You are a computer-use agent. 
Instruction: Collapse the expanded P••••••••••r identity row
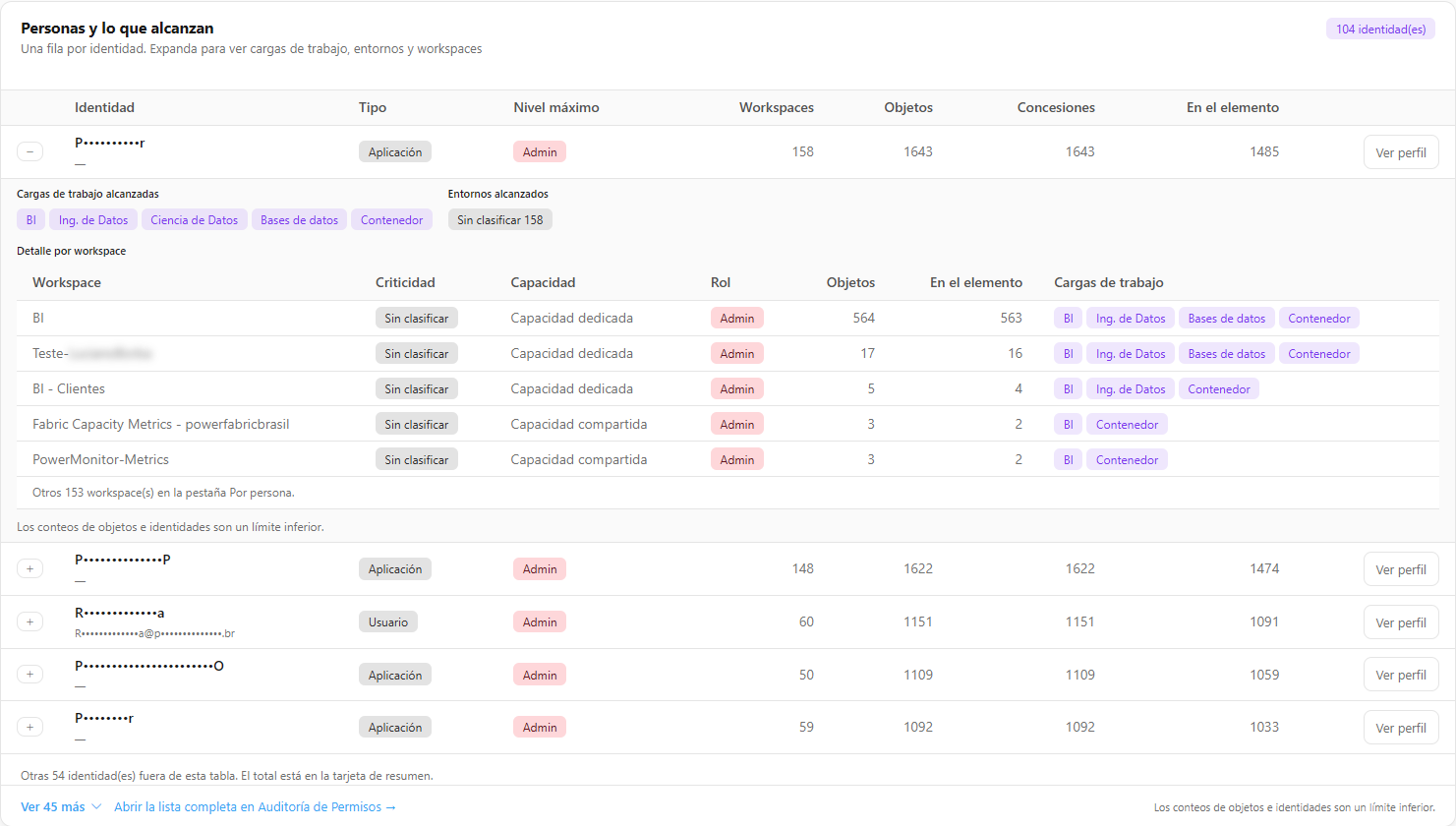tap(29, 151)
